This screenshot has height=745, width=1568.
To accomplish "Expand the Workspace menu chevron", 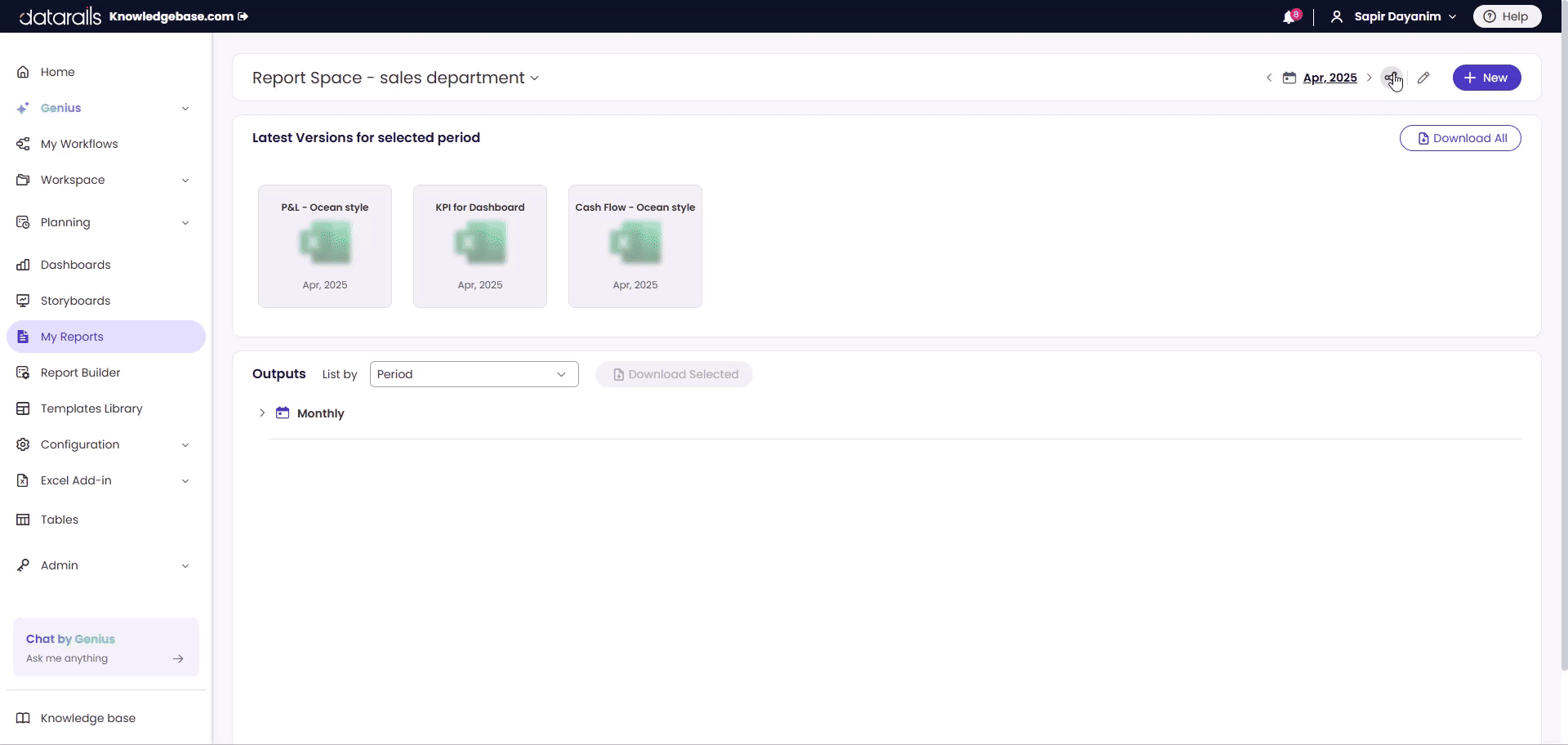I will tap(185, 181).
